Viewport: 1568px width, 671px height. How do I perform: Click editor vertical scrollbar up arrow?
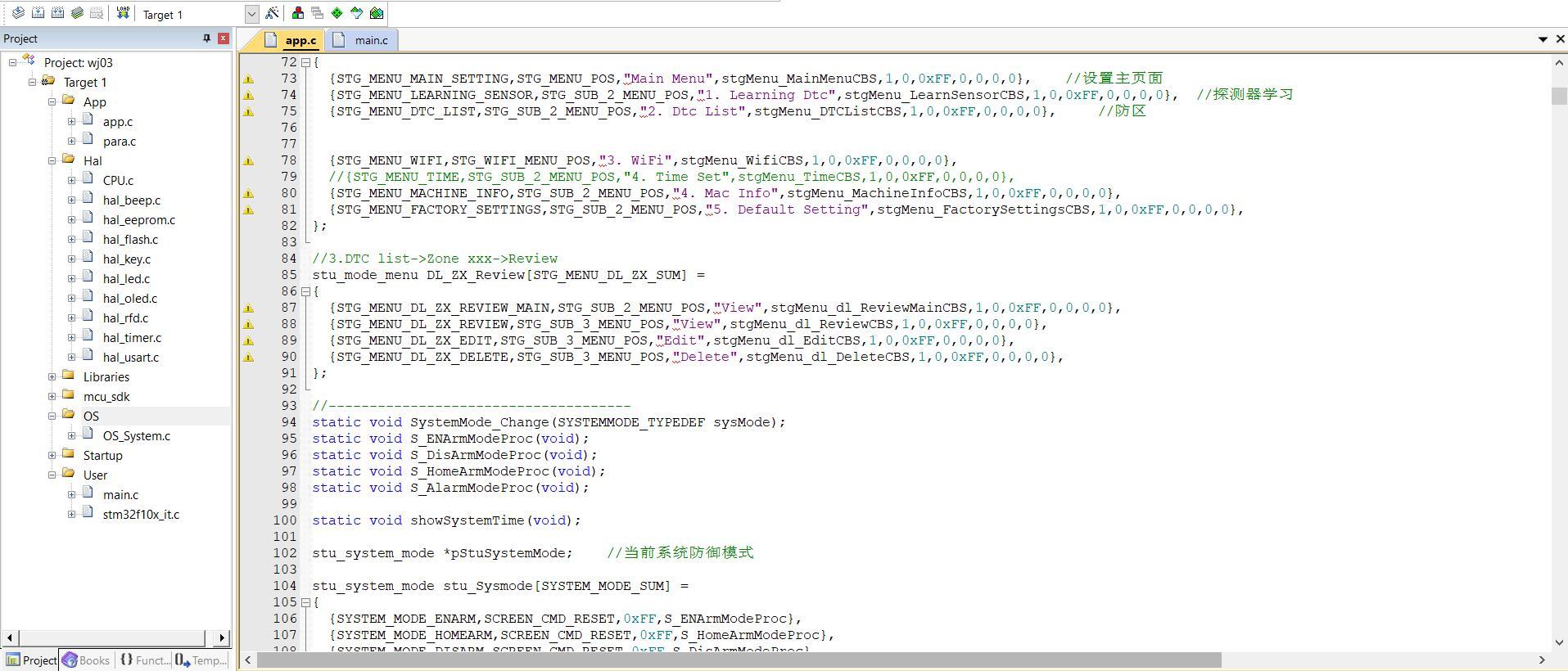click(1559, 63)
